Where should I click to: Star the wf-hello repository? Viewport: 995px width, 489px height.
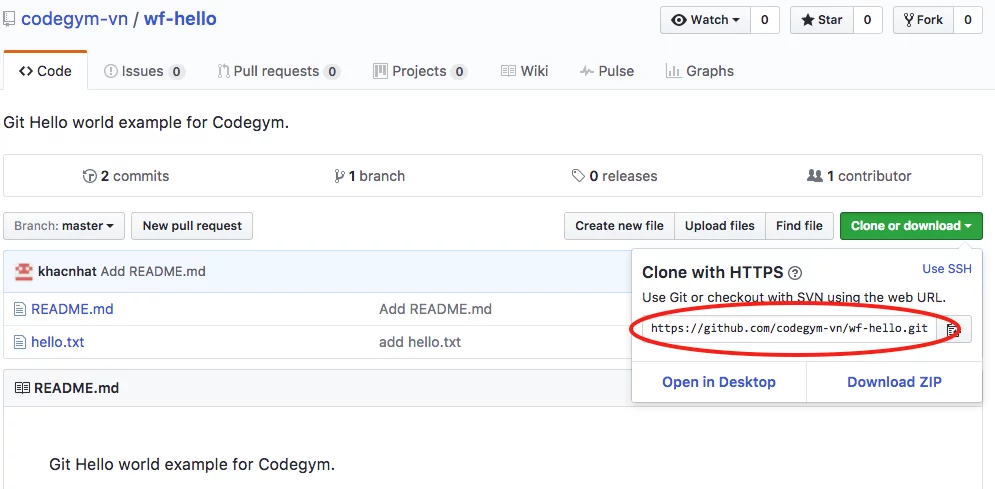pos(820,20)
